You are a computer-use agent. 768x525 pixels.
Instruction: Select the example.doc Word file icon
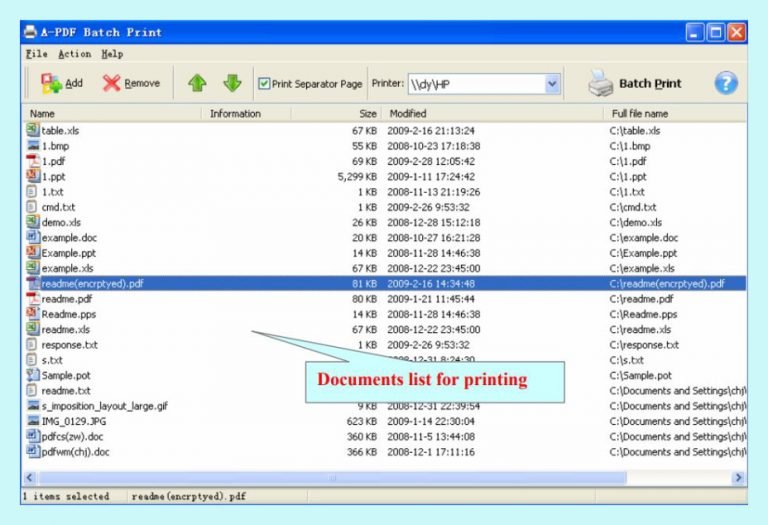[x=32, y=237]
